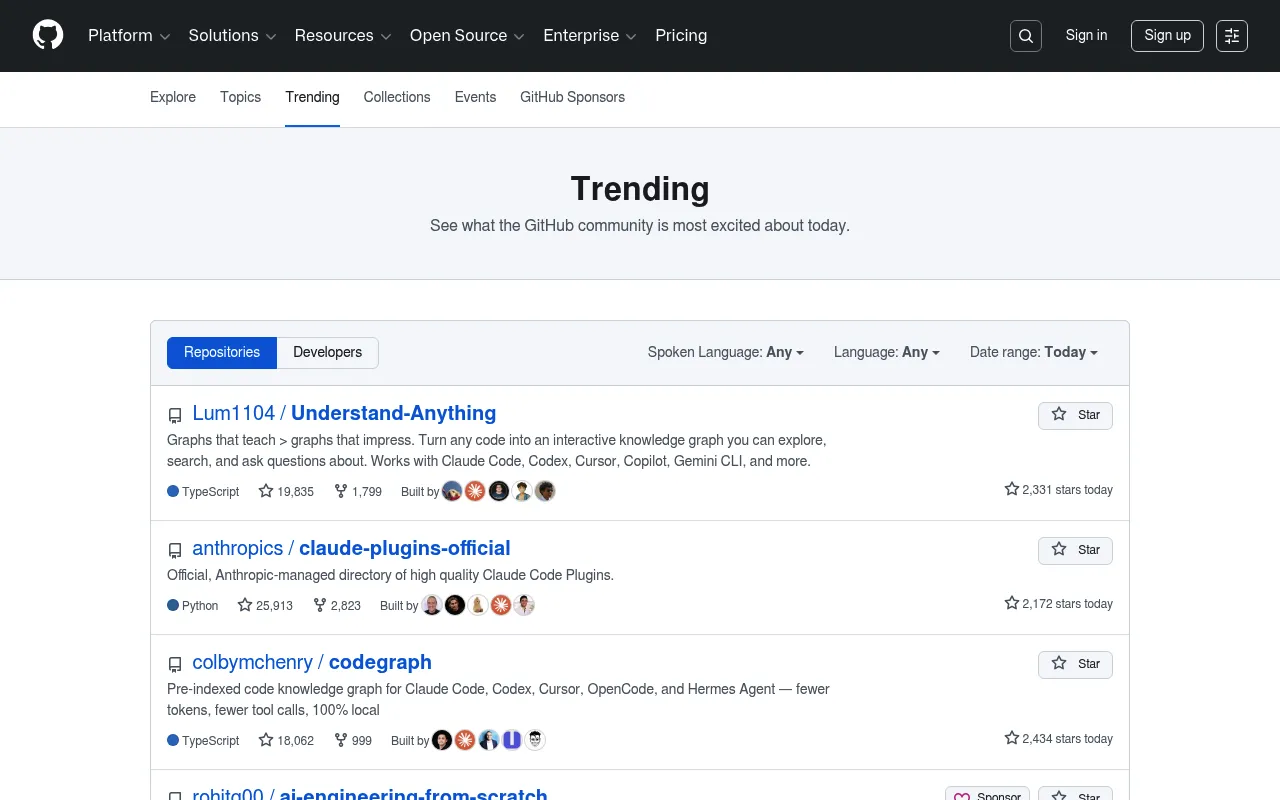Click first contributor avatar of codegraph
Screen dimensions: 1280x800
(x=442, y=740)
